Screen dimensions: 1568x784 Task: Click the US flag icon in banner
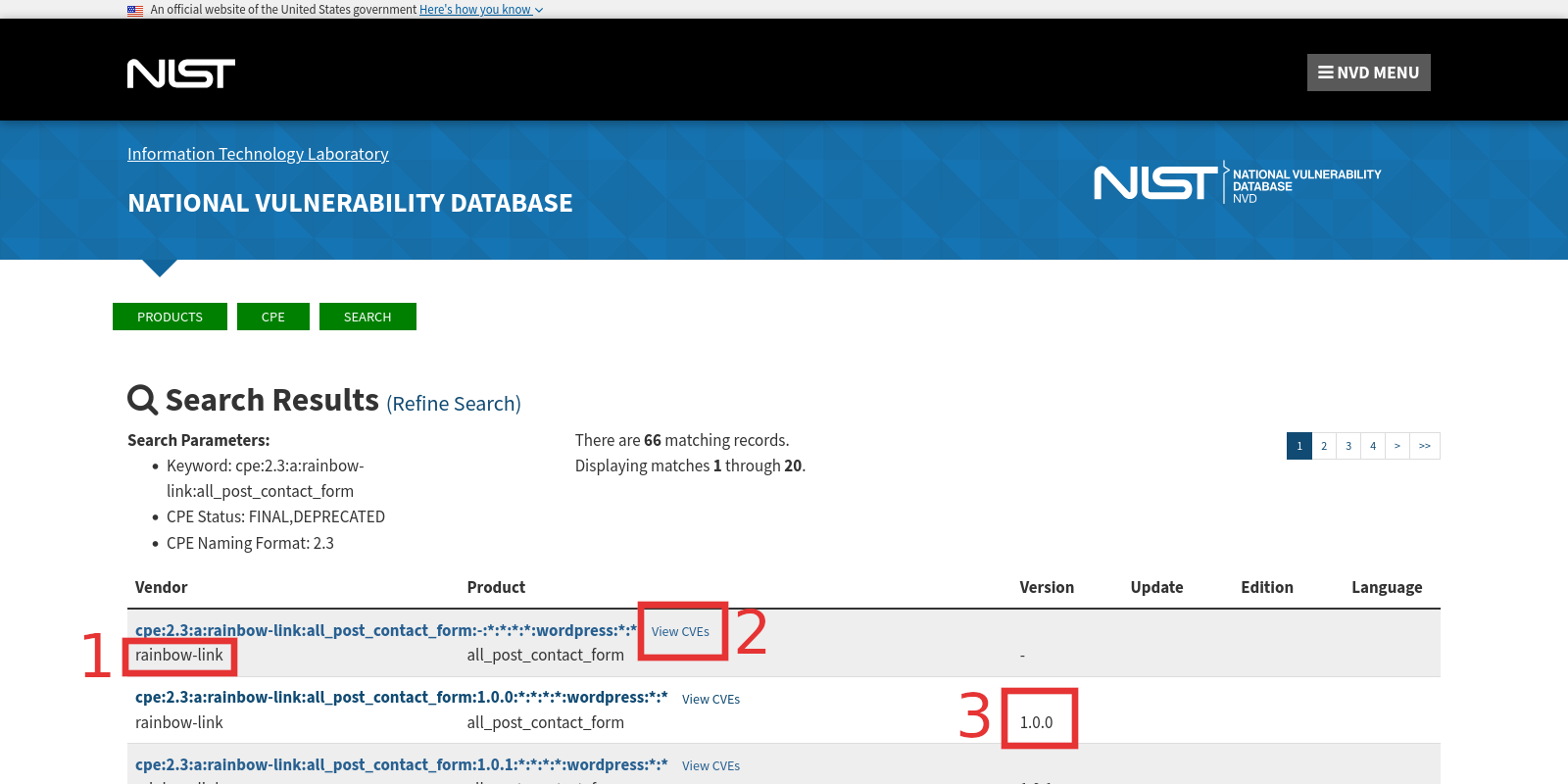135,11
